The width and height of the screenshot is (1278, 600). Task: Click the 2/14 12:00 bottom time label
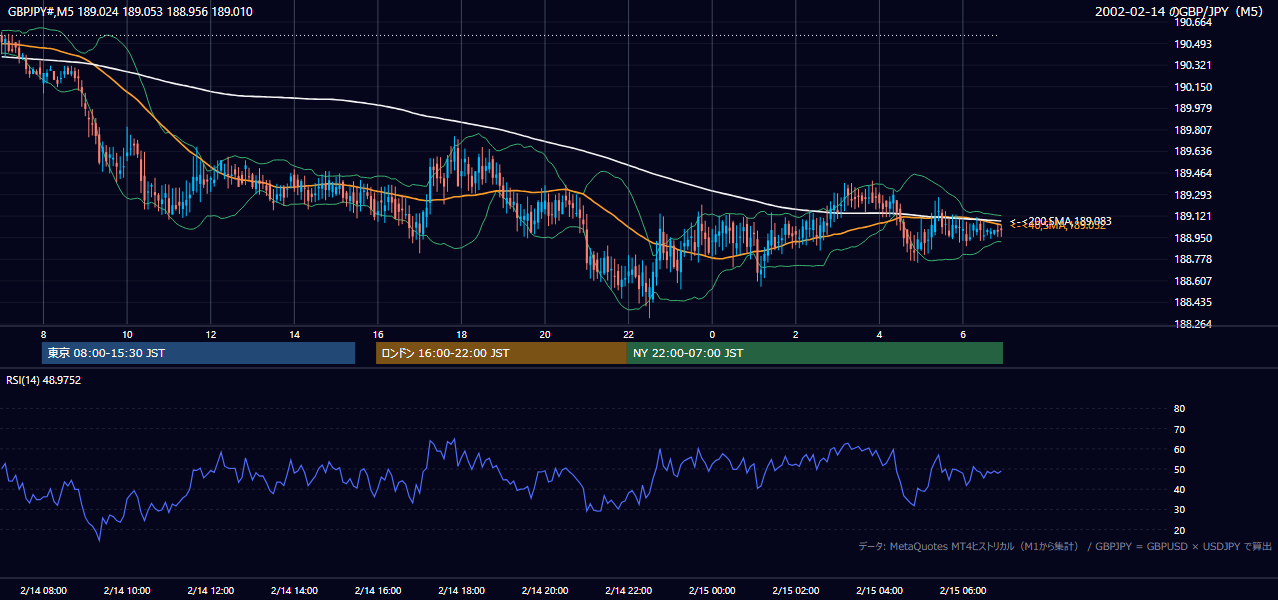[x=211, y=590]
